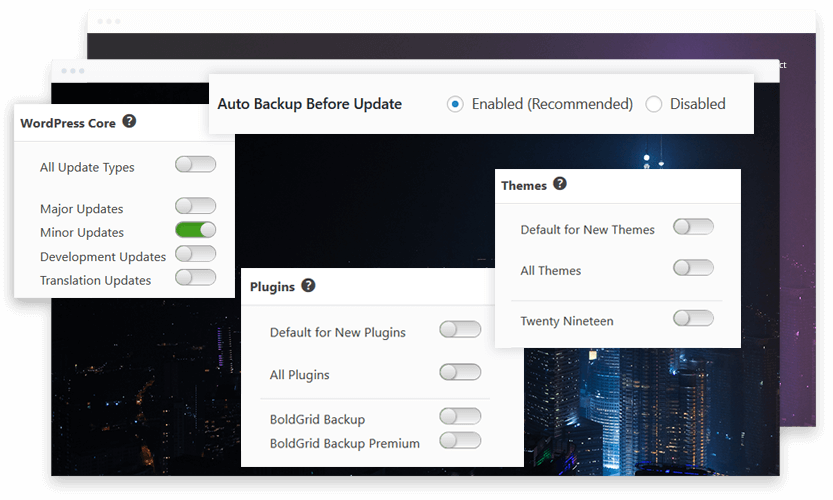The image size is (833, 500).
Task: Click the Auto Backup Before Update label
Action: (309, 104)
